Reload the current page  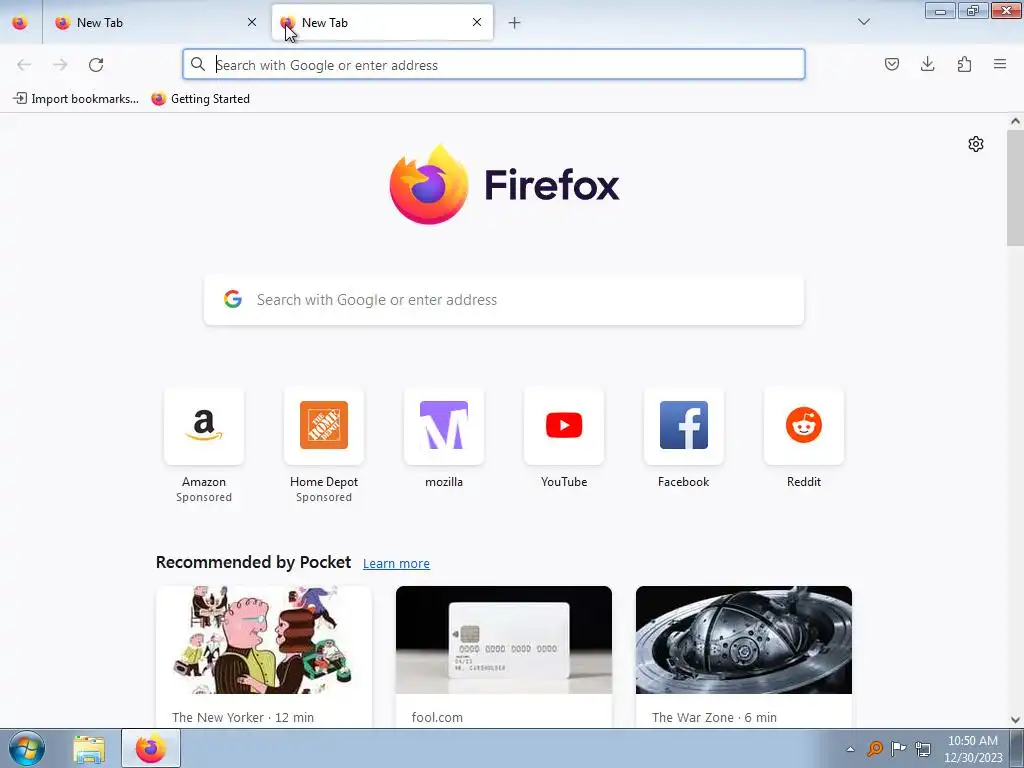tap(96, 65)
